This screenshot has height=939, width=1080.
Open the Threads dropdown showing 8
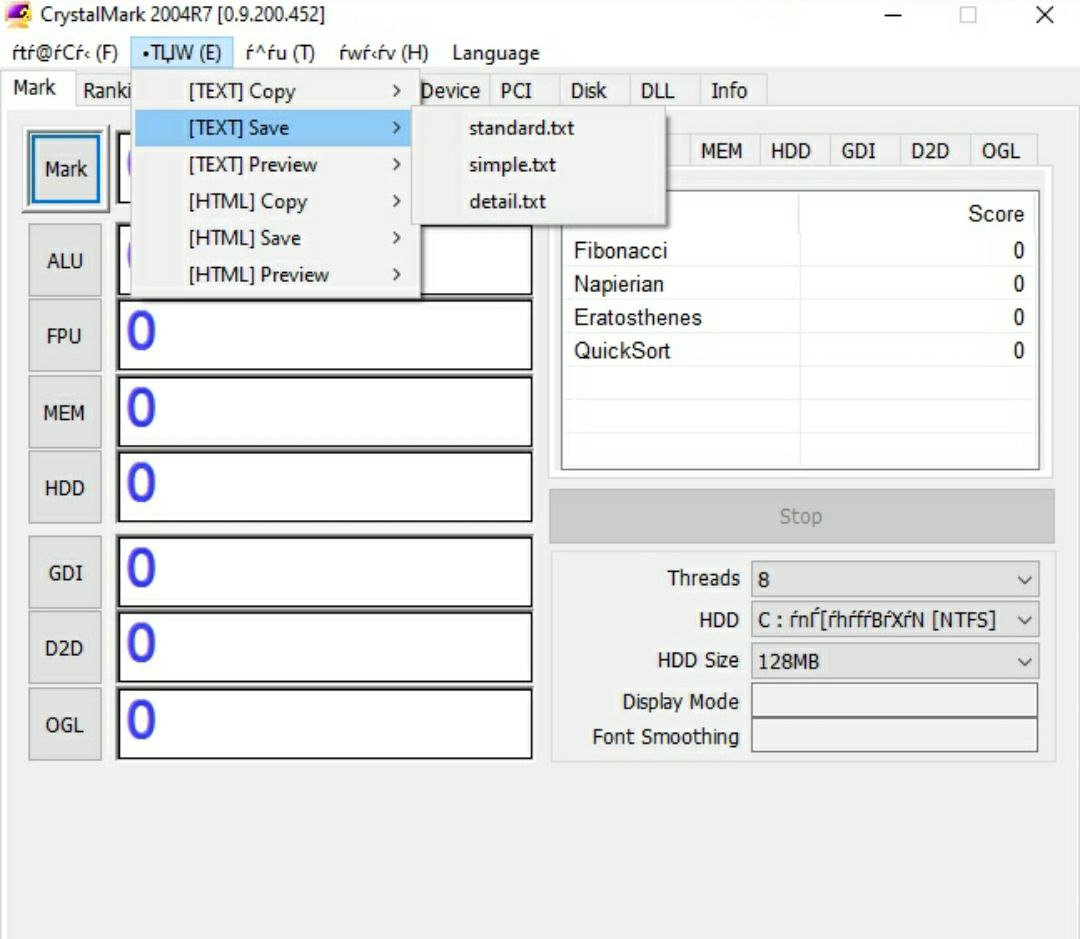895,579
